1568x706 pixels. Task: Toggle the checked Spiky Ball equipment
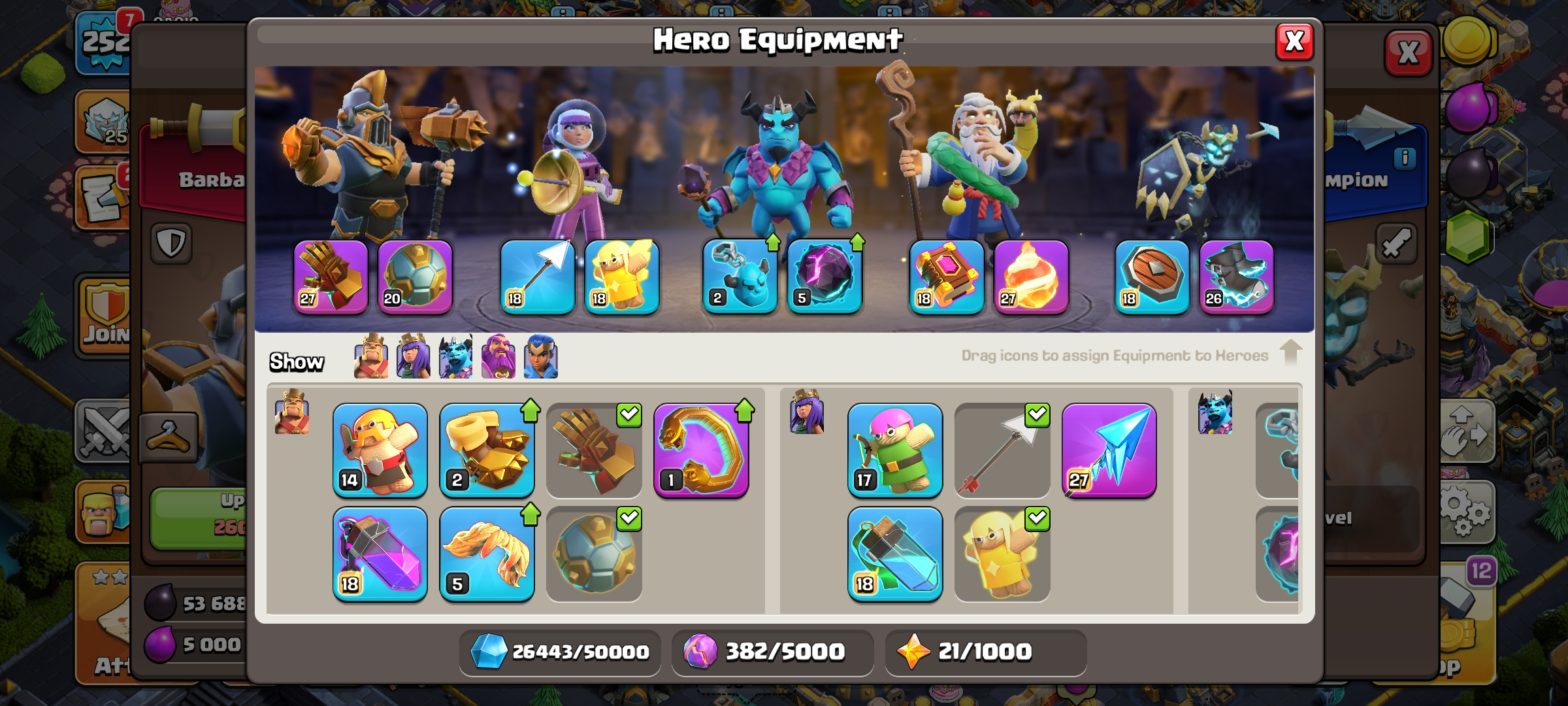[x=595, y=554]
